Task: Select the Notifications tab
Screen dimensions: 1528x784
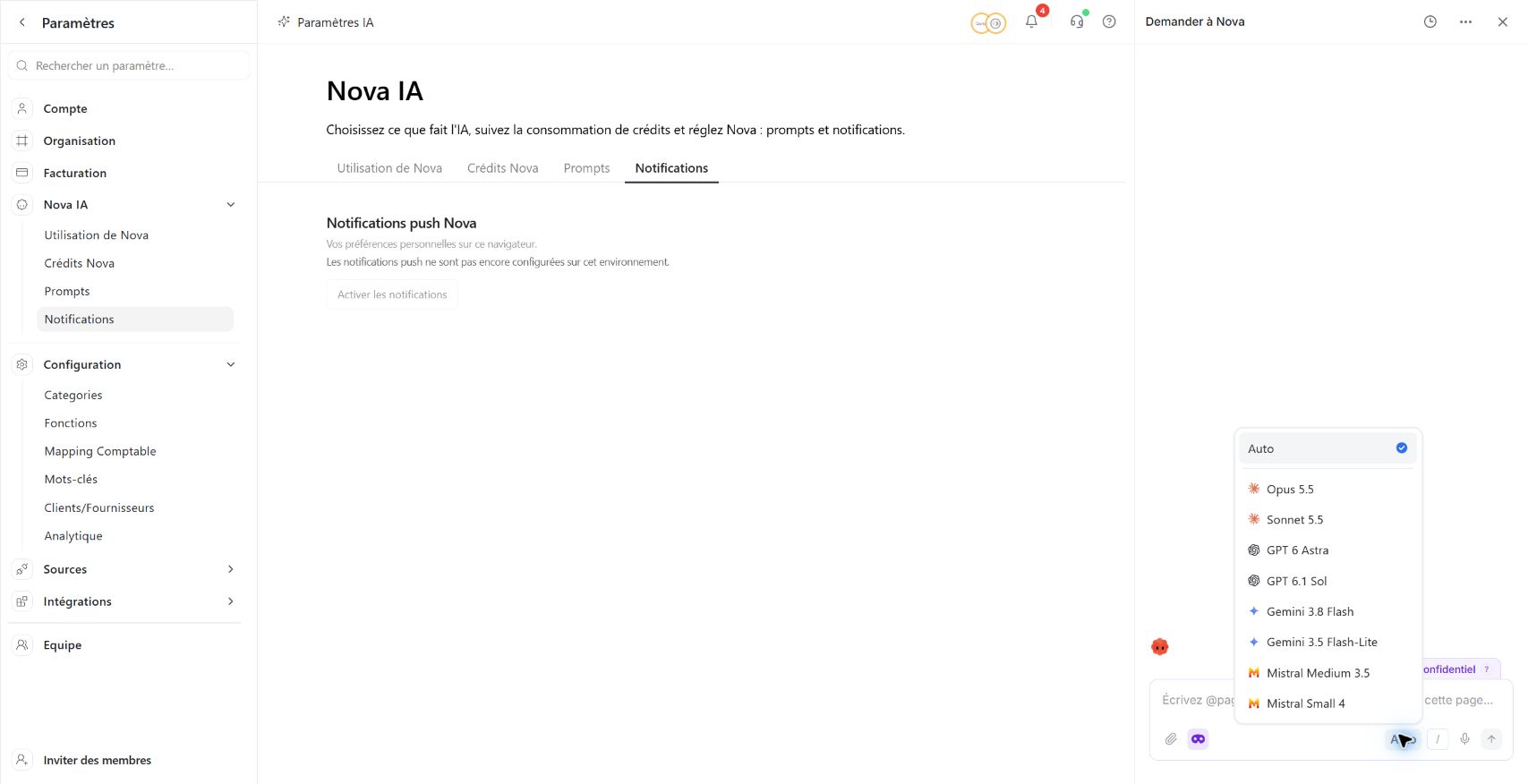Action: pyautogui.click(x=671, y=168)
